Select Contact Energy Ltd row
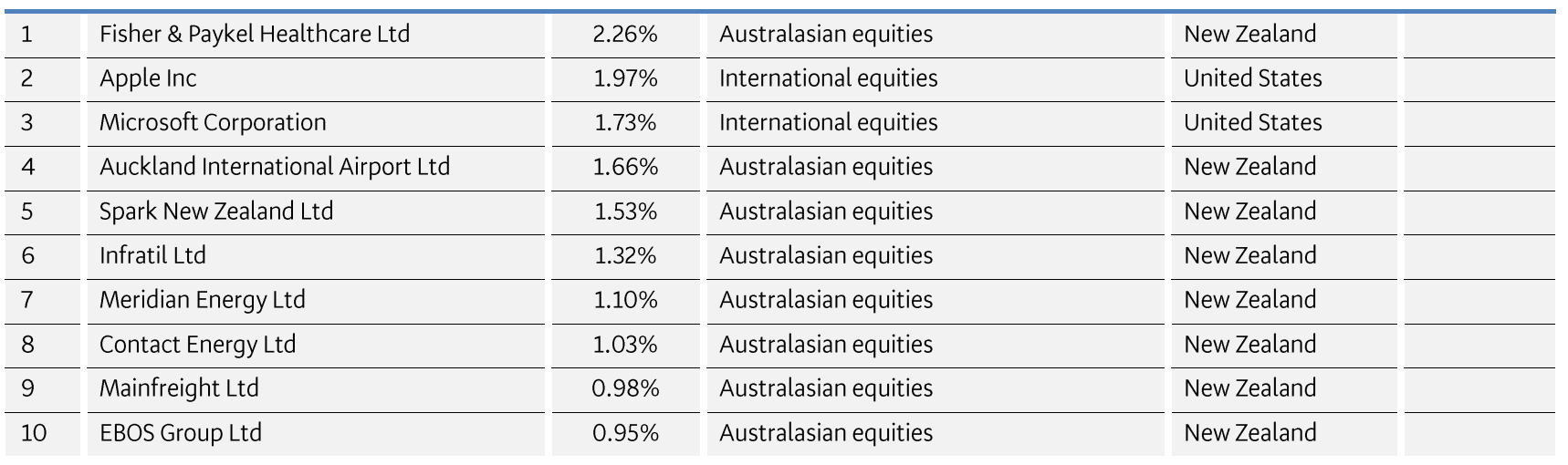This screenshot has height=465, width=1568. click(197, 345)
